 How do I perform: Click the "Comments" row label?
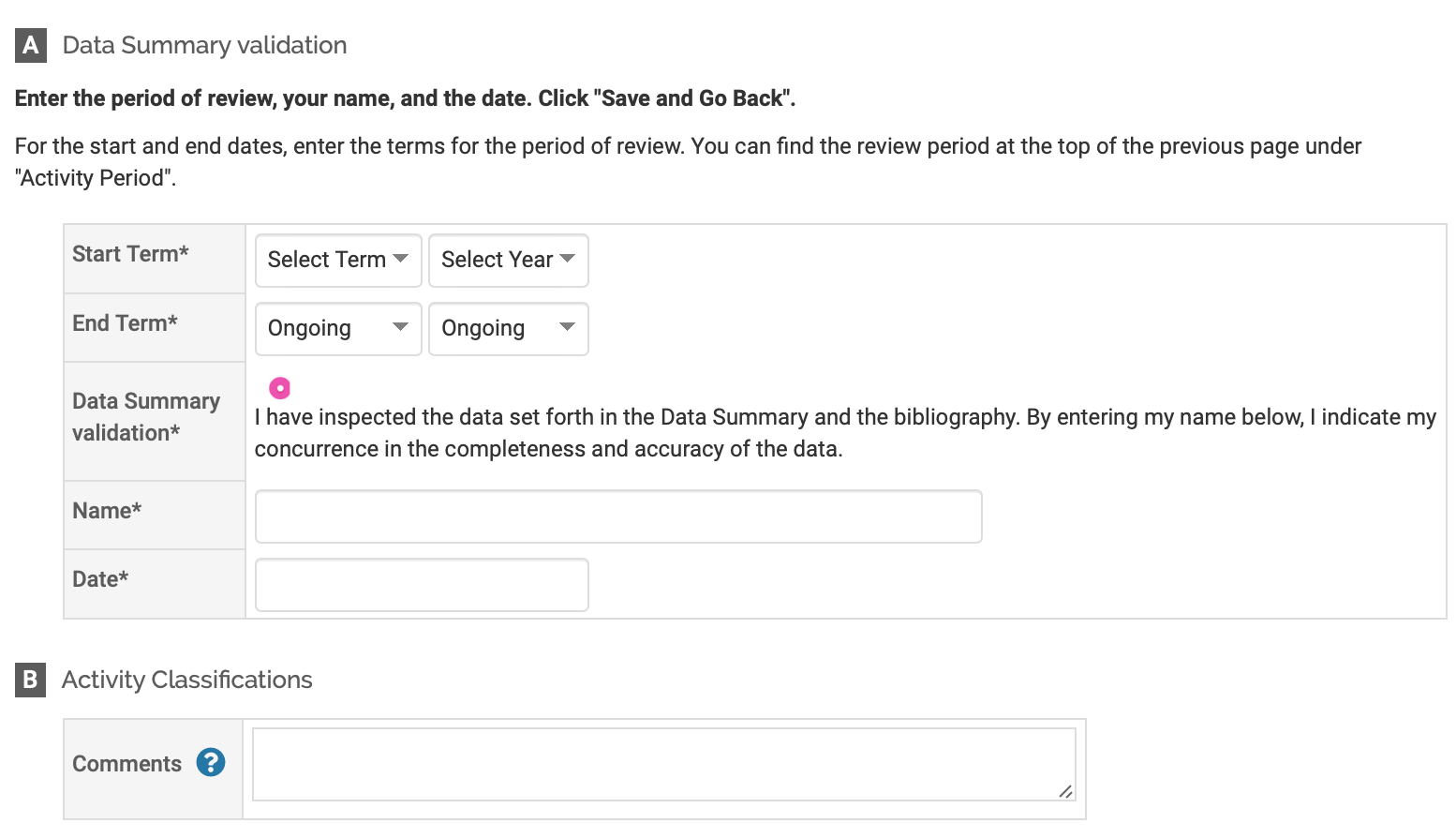126,764
